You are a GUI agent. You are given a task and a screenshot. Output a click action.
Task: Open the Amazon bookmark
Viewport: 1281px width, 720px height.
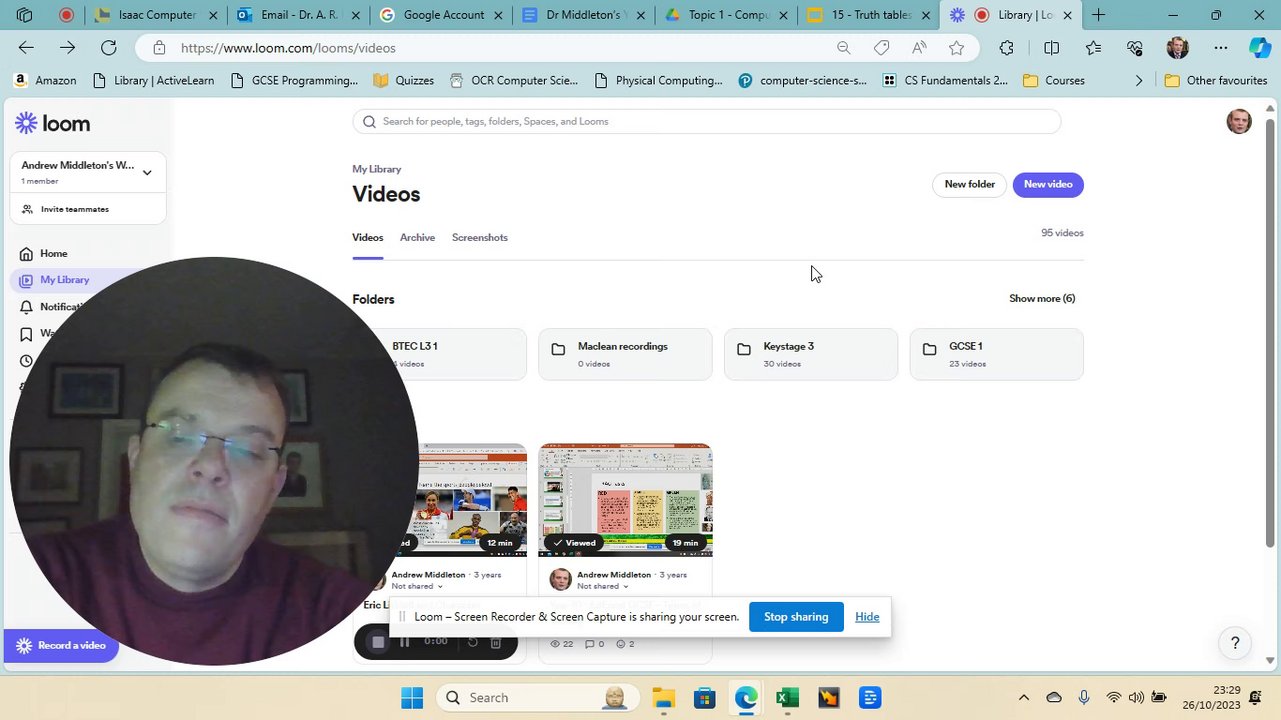click(45, 80)
